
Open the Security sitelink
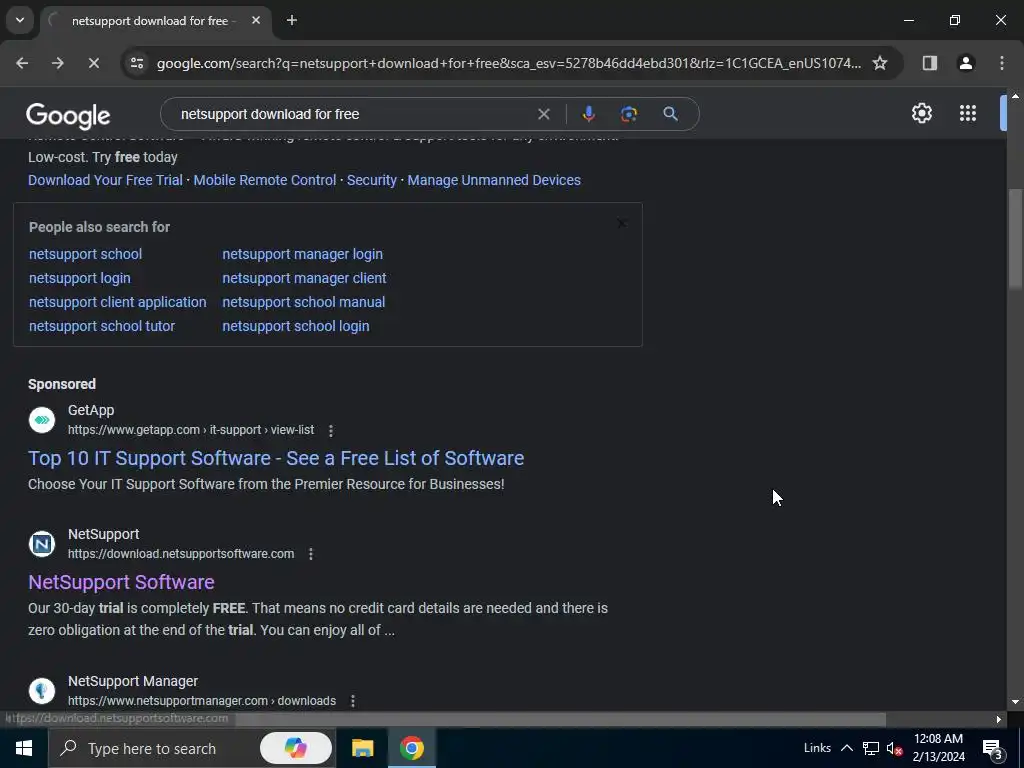click(x=372, y=180)
